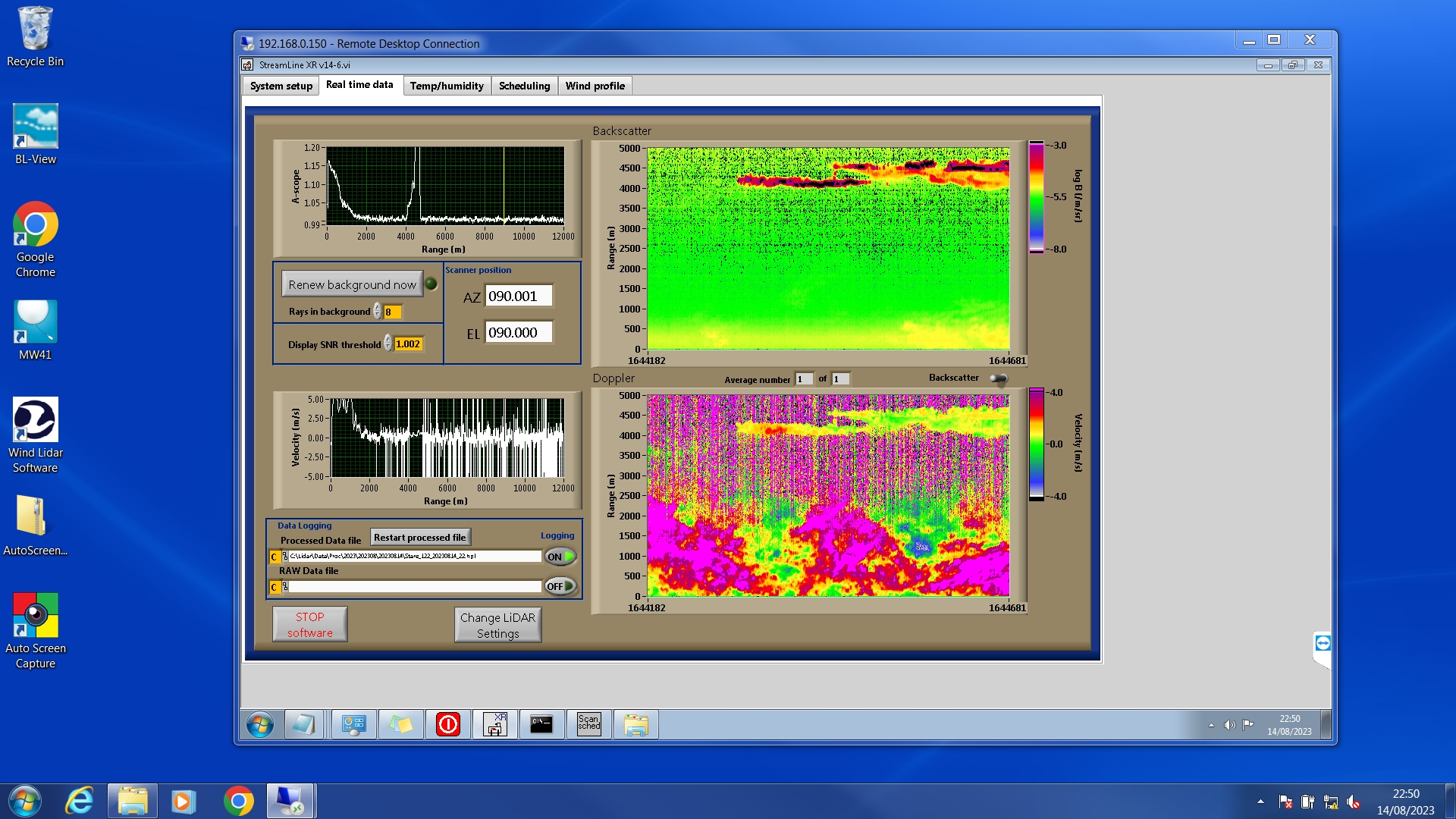The image size is (1456, 819).
Task: Open the command prompt icon in remote taskbar
Action: [x=541, y=724]
